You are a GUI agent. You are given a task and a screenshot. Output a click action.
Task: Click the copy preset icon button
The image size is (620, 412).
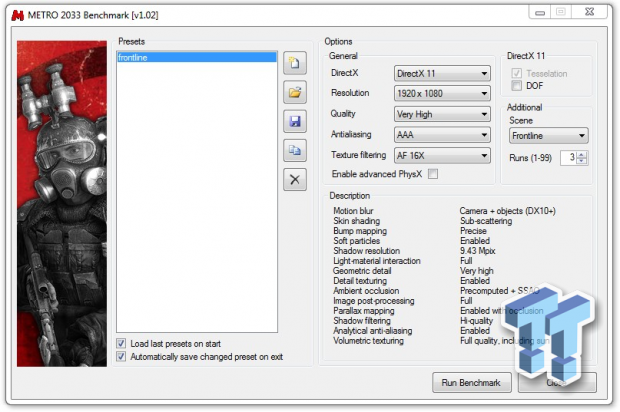coord(295,150)
